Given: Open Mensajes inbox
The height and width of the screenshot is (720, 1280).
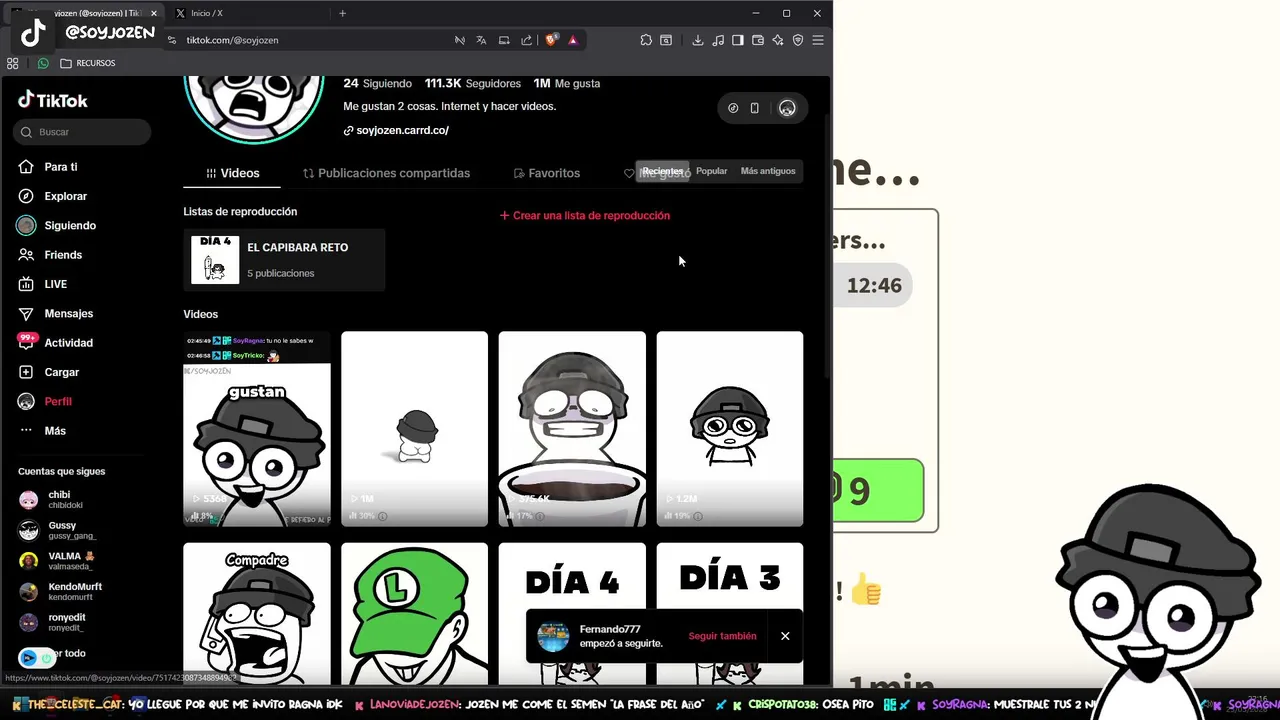Looking at the screenshot, I should click(x=68, y=313).
